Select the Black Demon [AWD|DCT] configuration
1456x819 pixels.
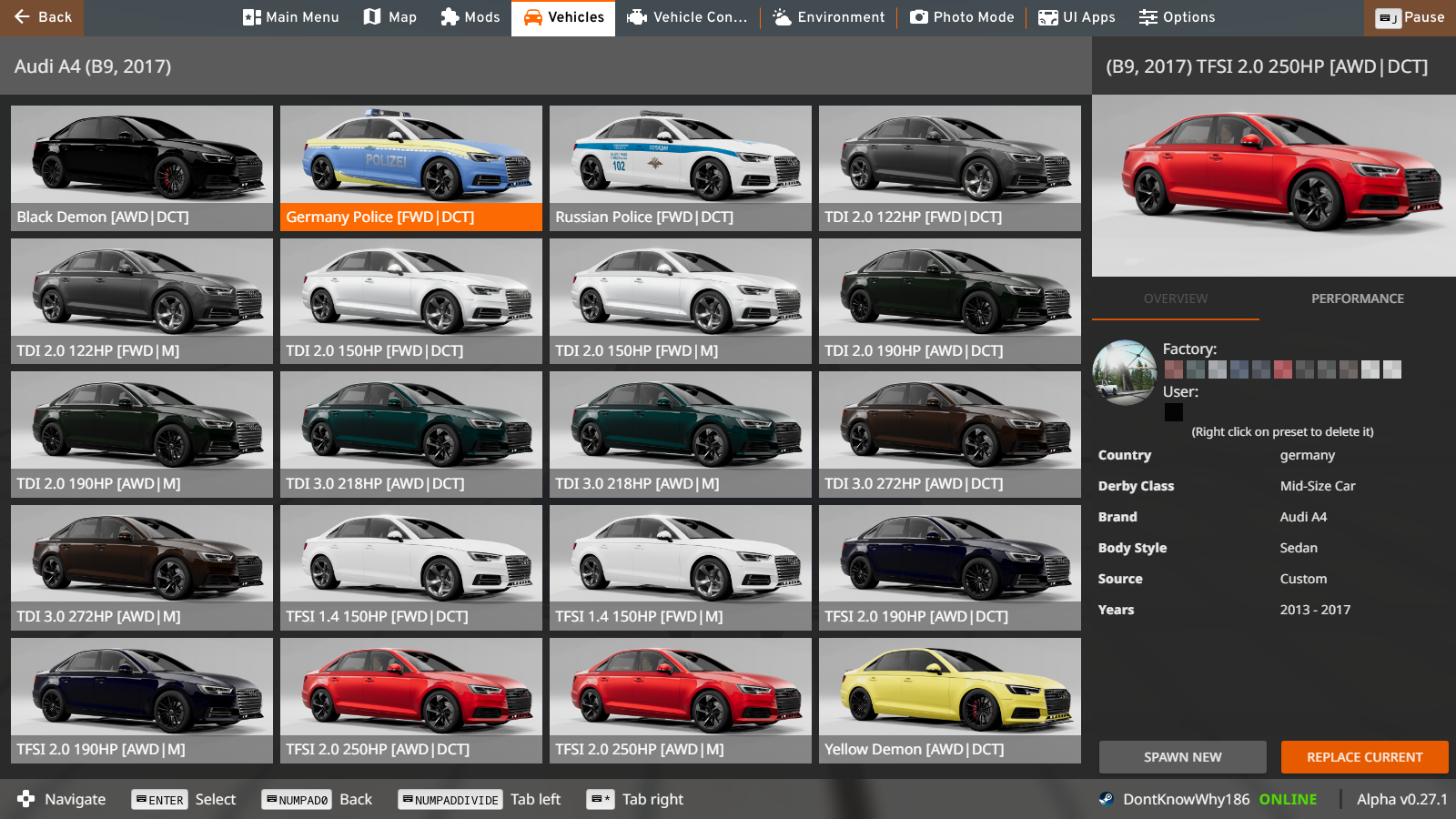pos(142,168)
